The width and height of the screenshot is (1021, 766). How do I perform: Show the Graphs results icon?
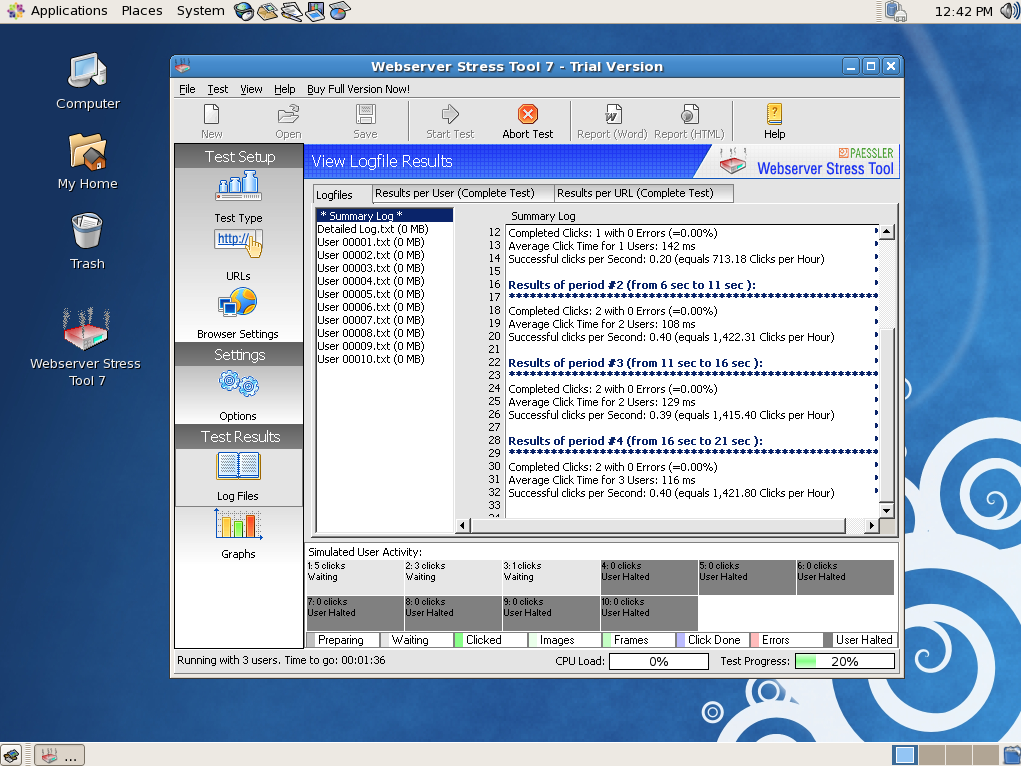click(238, 526)
